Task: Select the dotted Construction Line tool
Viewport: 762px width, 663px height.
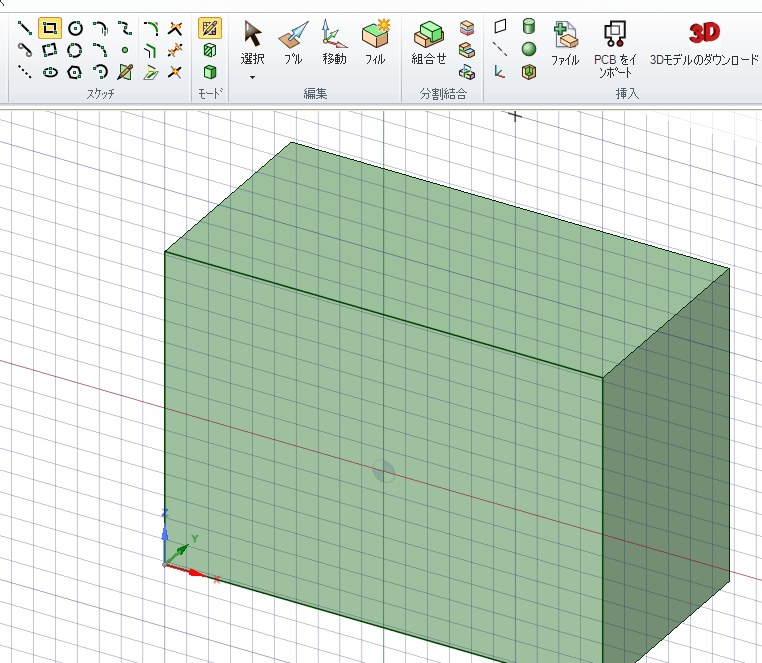Action: pyautogui.click(x=24, y=72)
